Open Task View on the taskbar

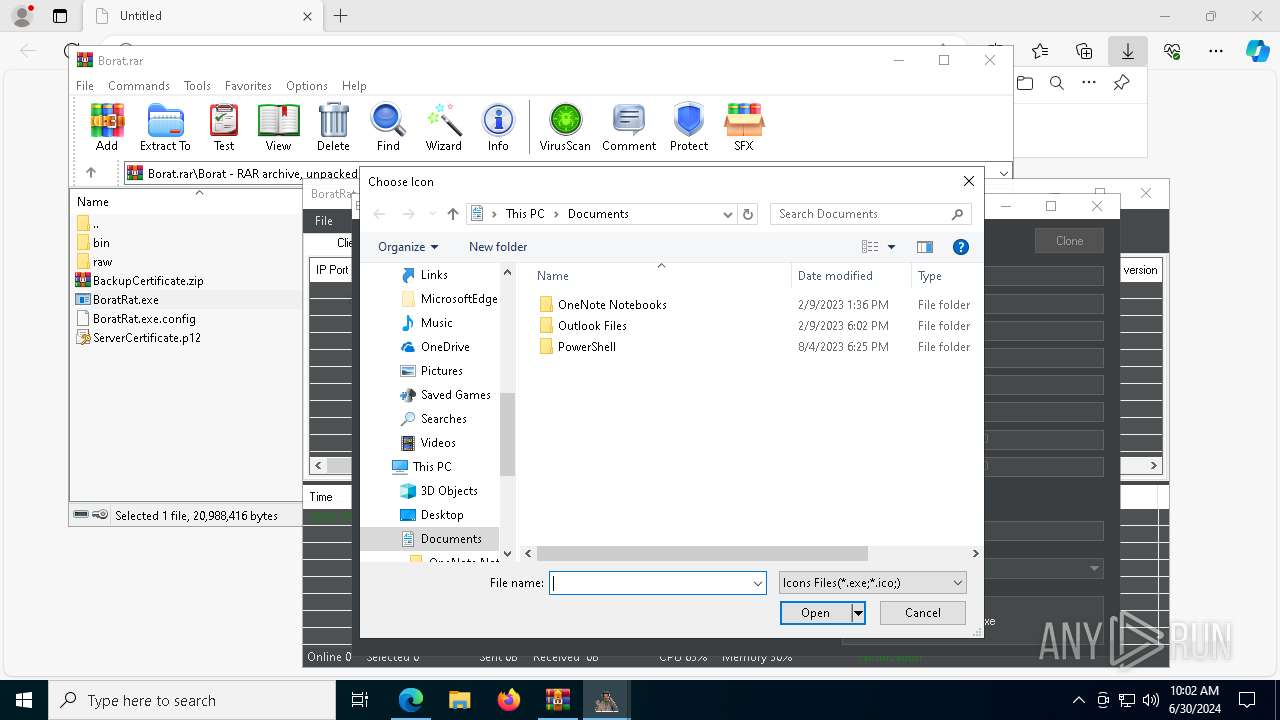point(360,700)
